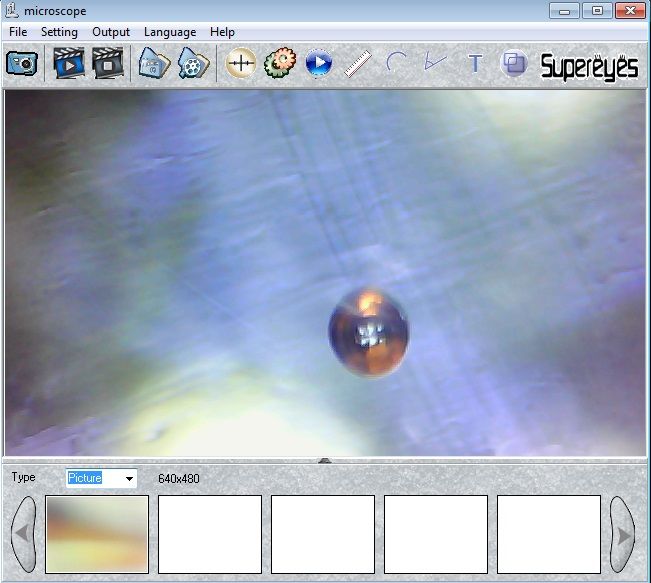Image resolution: width=651 pixels, height=583 pixels.
Task: Select the arc measurement tool
Action: [396, 62]
